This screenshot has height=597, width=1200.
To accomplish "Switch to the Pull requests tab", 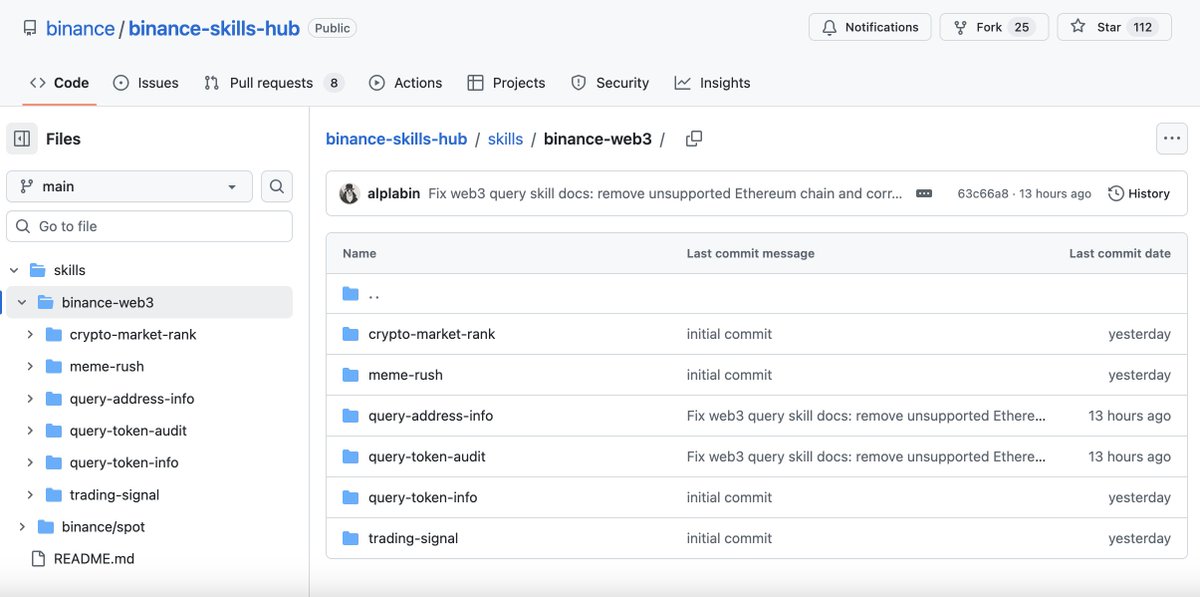I will pos(271,83).
